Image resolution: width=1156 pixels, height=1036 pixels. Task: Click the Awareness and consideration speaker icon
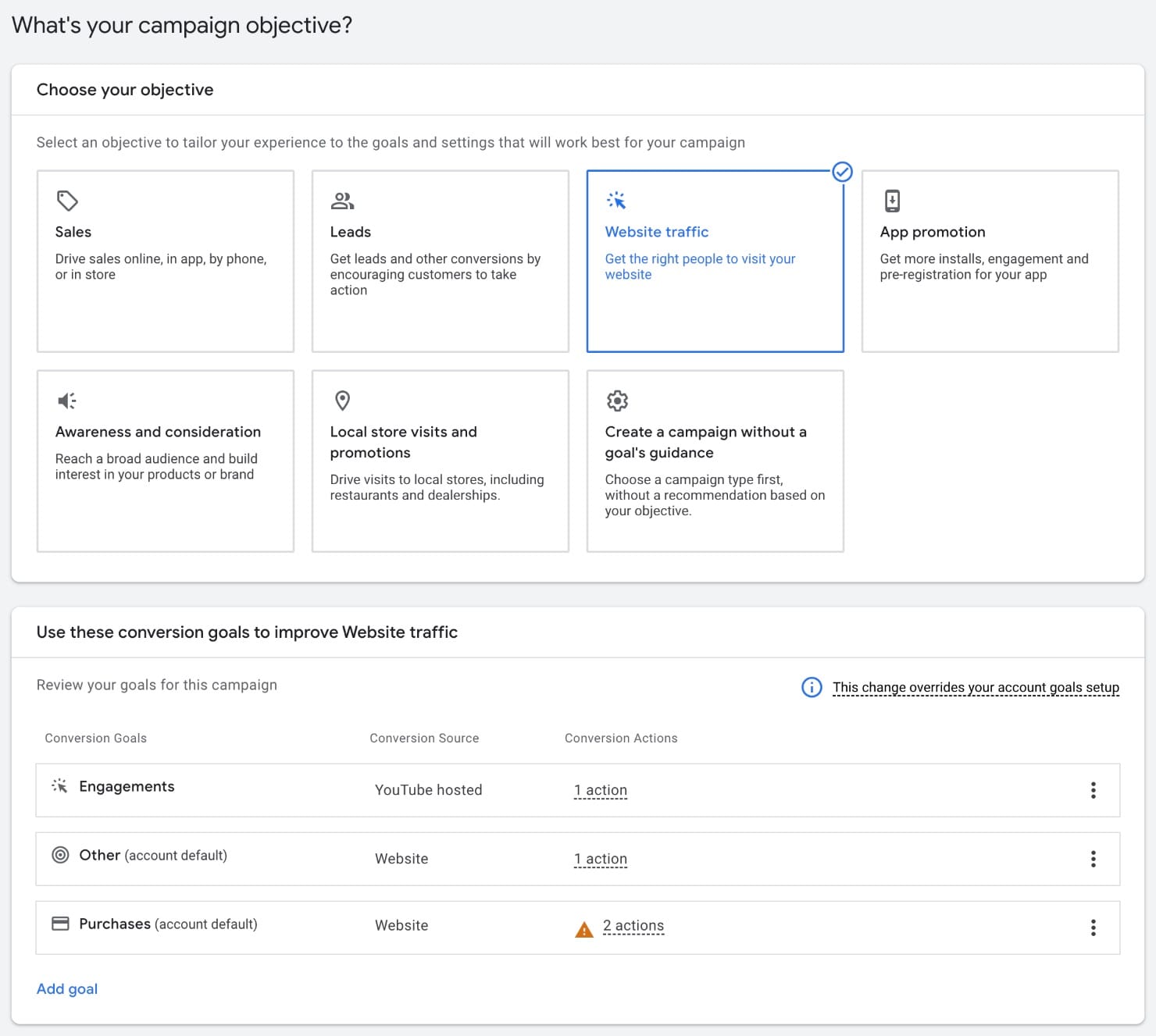coord(67,401)
